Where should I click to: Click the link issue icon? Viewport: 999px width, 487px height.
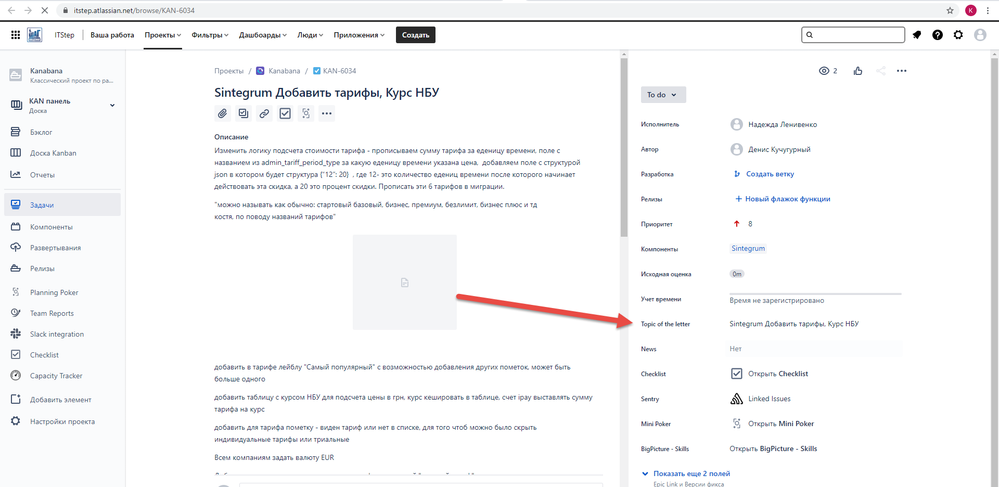coord(264,113)
